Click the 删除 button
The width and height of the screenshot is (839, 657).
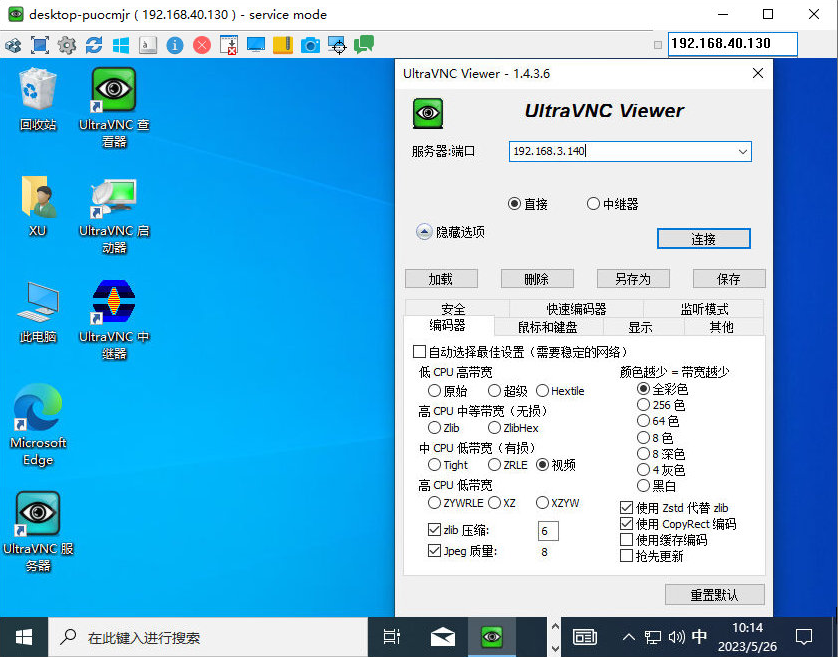point(537,279)
